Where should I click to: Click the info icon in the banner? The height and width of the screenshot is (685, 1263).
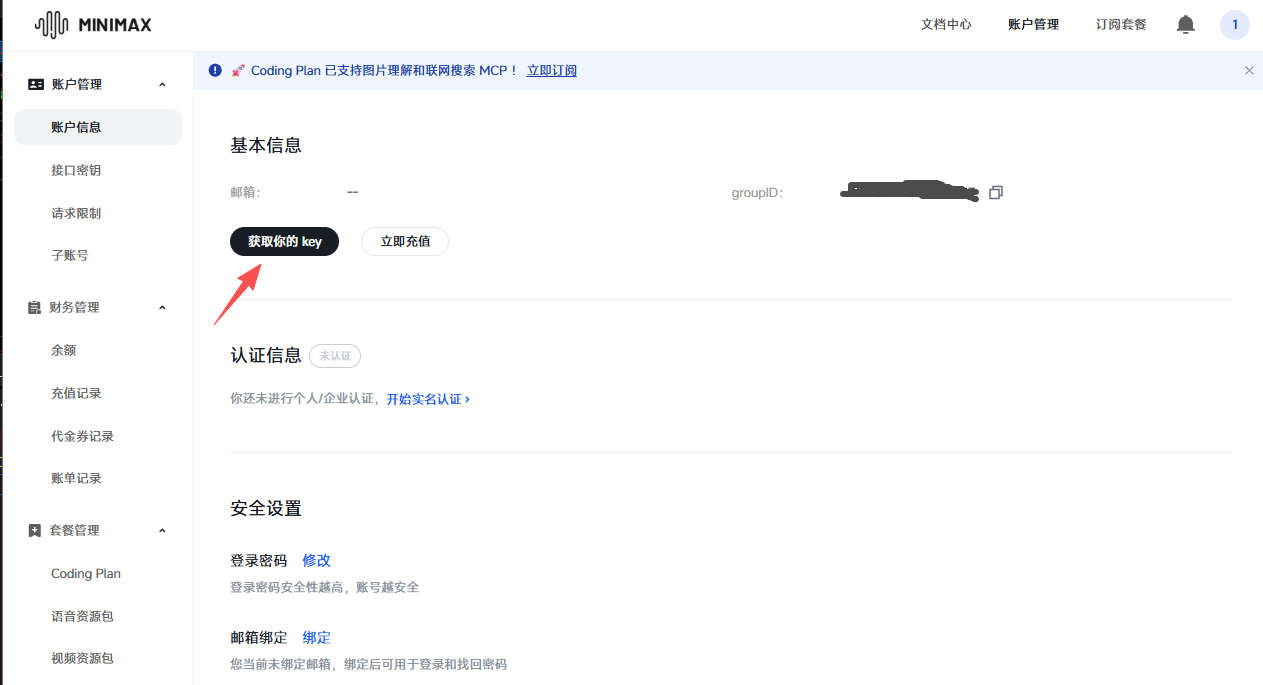pos(215,70)
